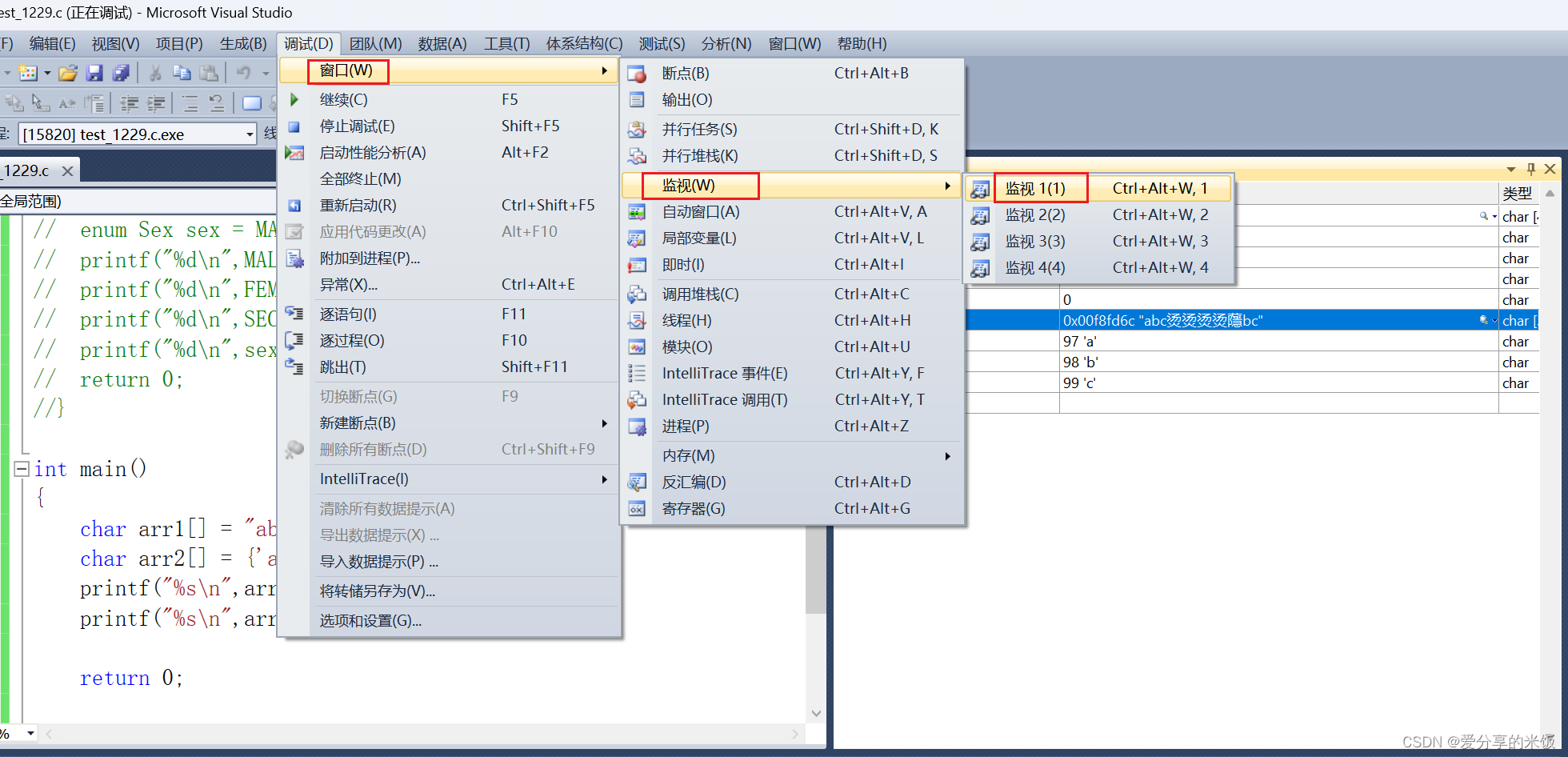
Task: Open the 帮助(H) menu
Action: click(862, 43)
